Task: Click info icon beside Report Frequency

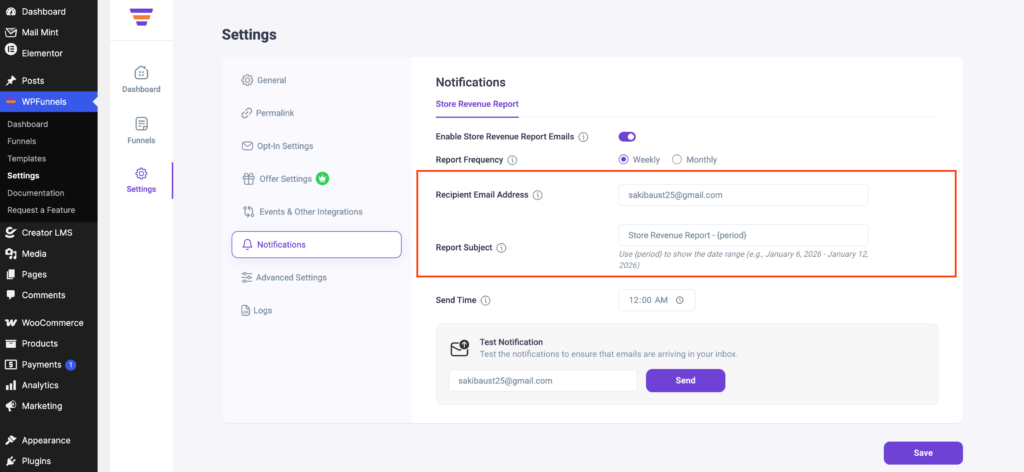Action: point(513,159)
